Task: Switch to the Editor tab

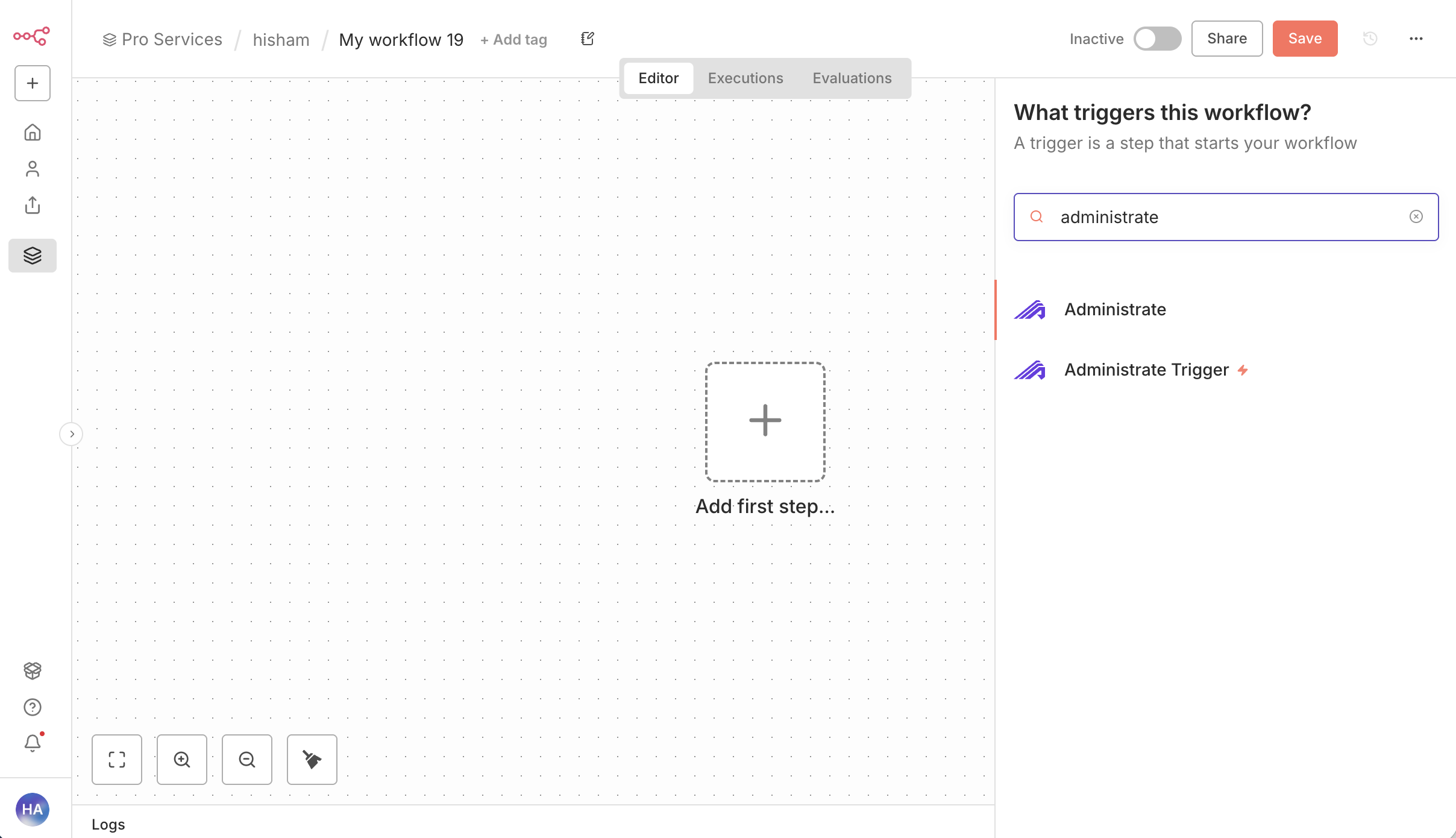Action: [x=659, y=78]
